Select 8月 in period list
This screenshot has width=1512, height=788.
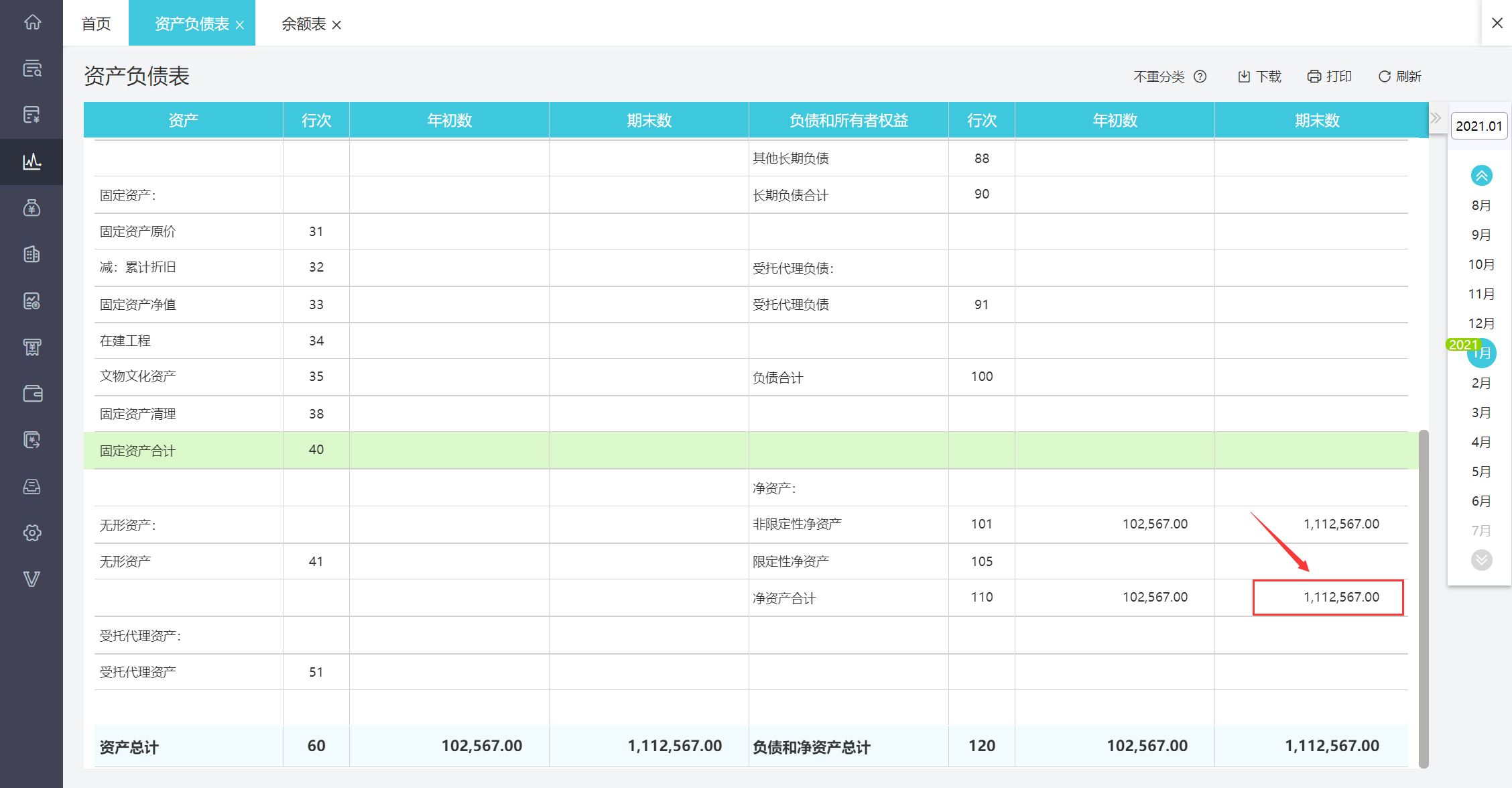tap(1481, 205)
